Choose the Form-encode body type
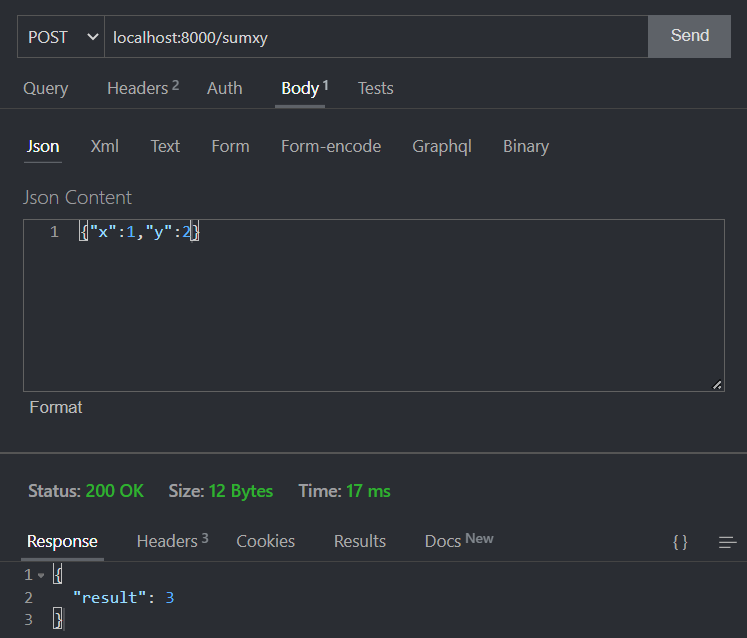The height and width of the screenshot is (638, 747). (x=331, y=146)
